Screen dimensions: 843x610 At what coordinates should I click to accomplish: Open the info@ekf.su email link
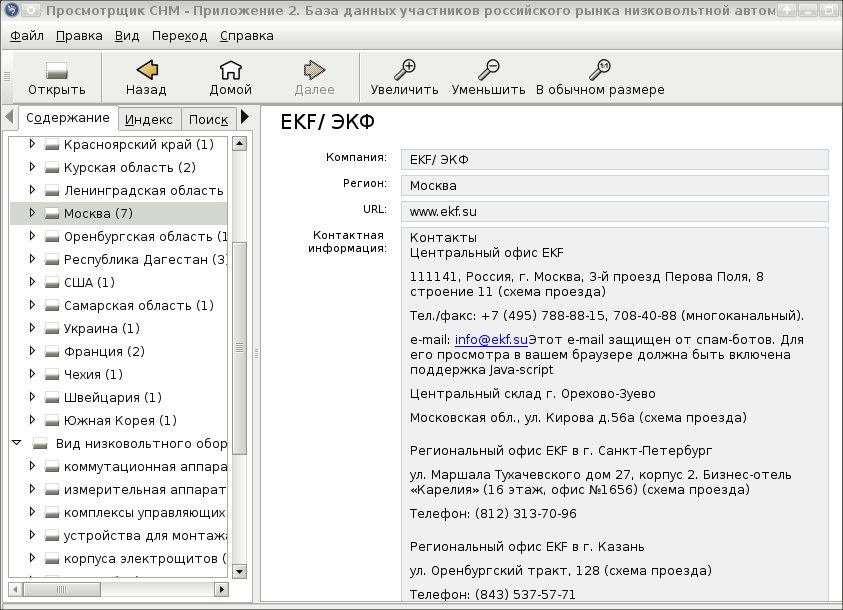coord(491,340)
